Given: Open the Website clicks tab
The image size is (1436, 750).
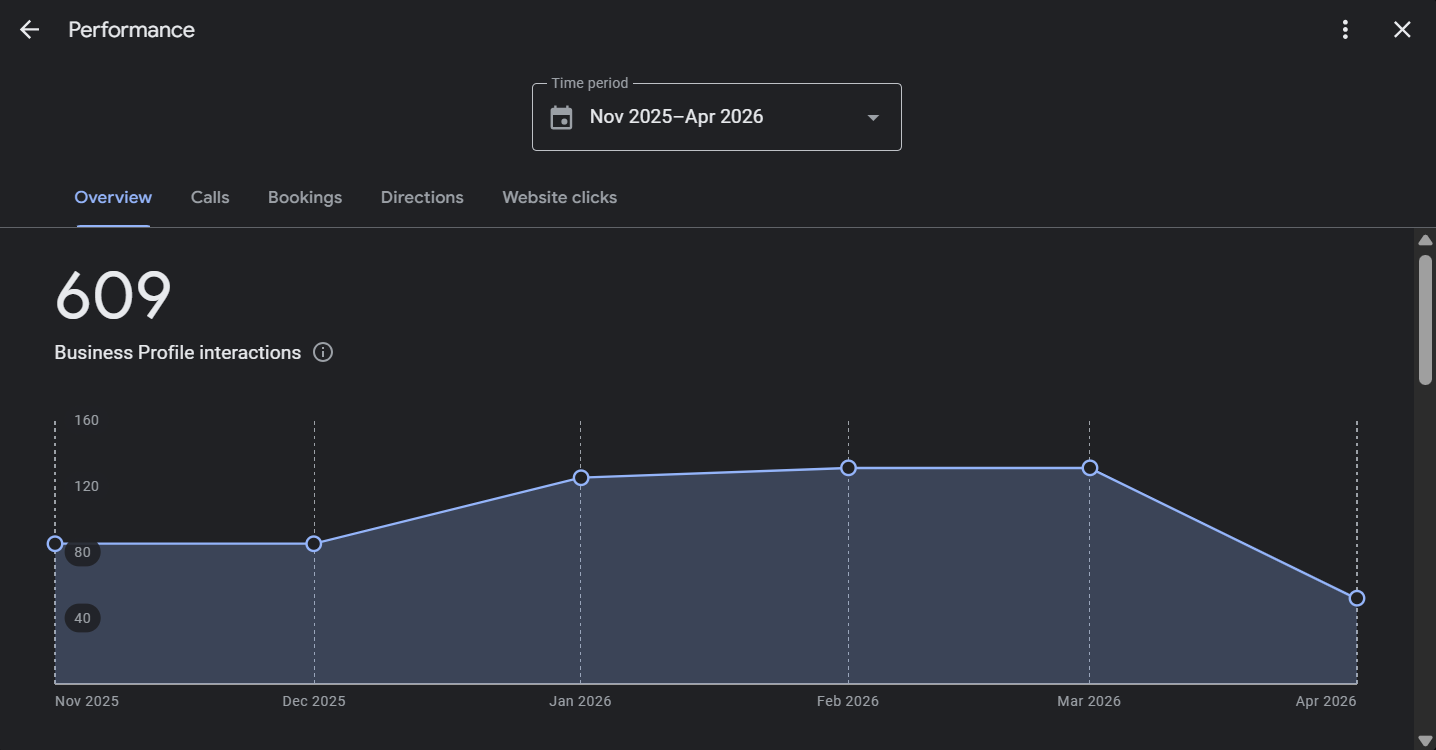Looking at the screenshot, I should click(559, 197).
